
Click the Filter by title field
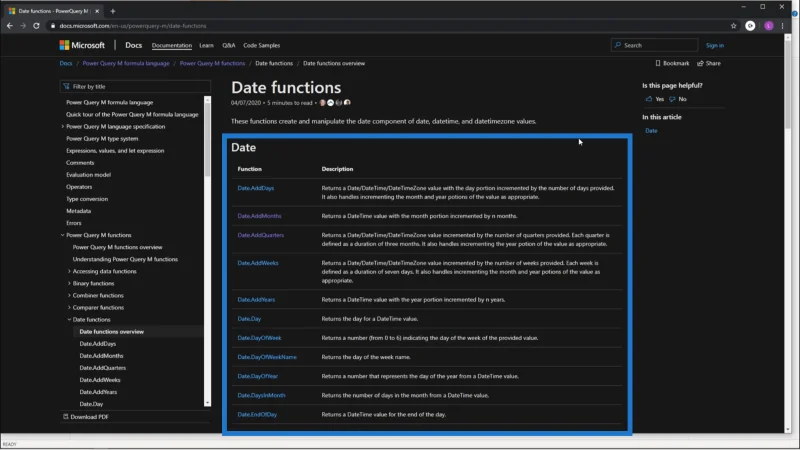tap(135, 86)
